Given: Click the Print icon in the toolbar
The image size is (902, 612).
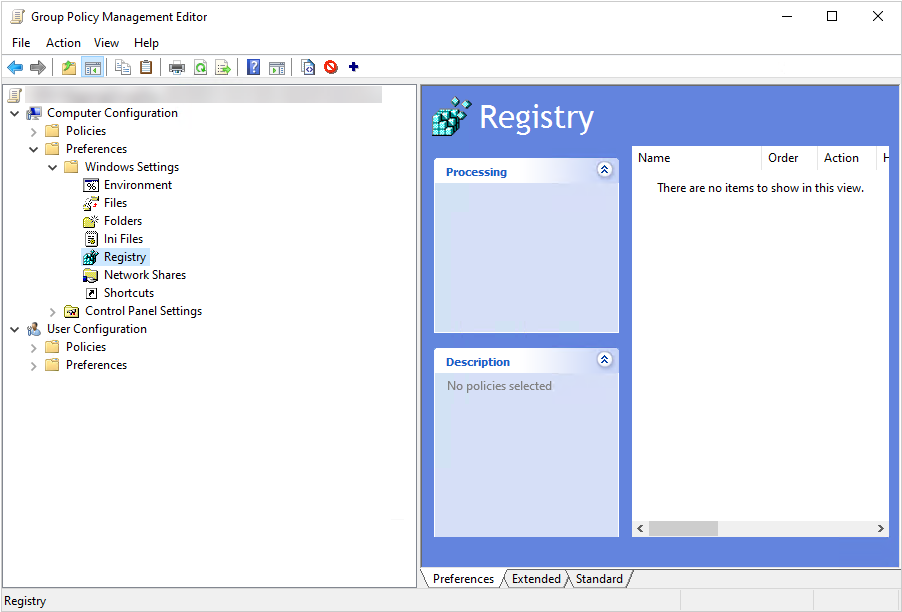Looking at the screenshot, I should (x=177, y=67).
